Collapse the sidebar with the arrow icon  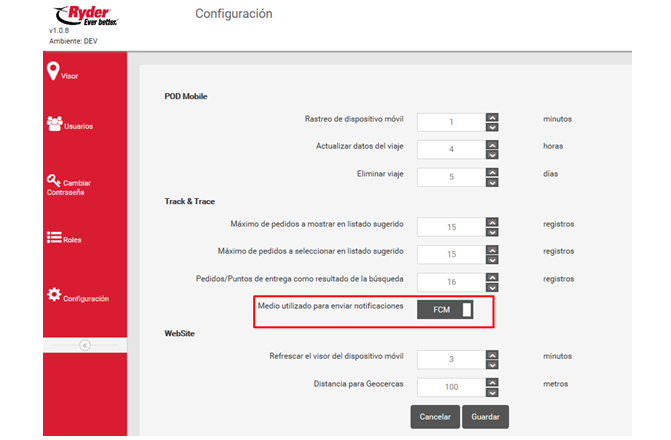[85, 345]
